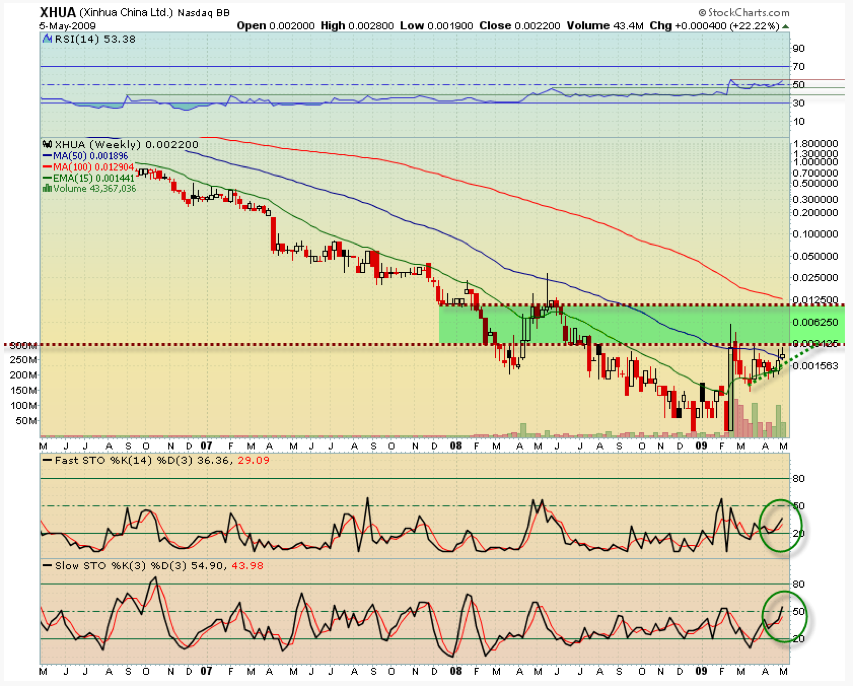Click the "RSI(14) 53.38" indicator label

coord(95,39)
